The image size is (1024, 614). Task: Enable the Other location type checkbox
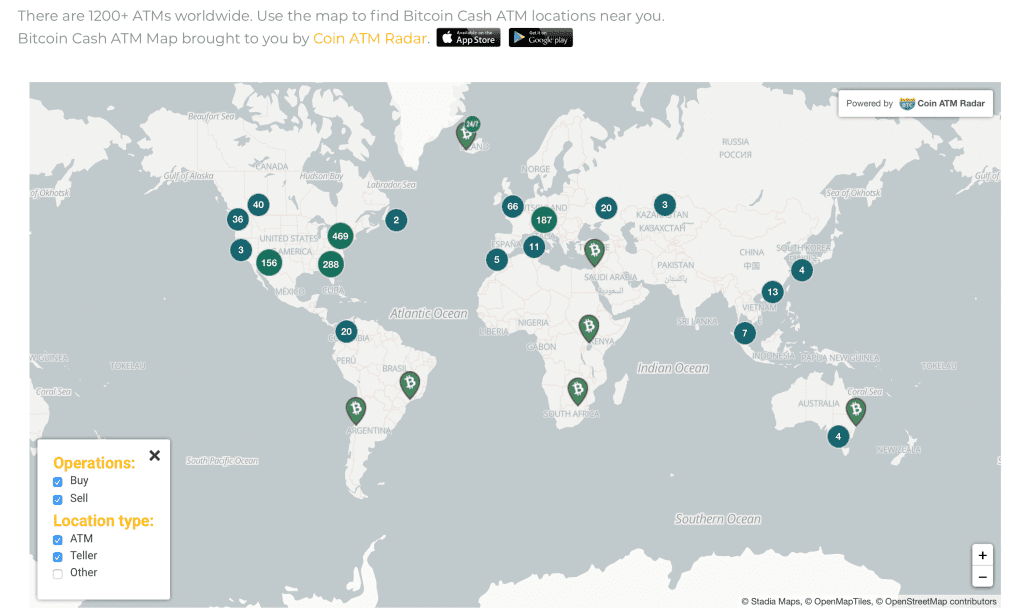coord(58,574)
